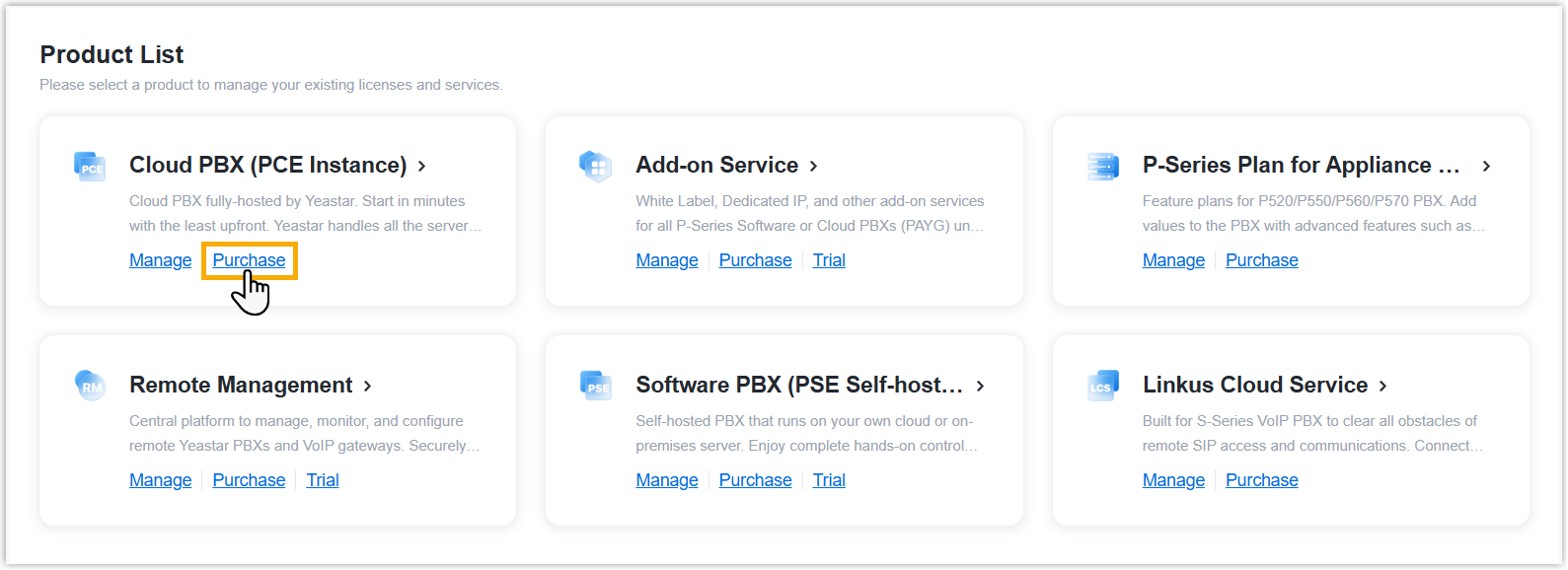Start the Add-on Service Trial
The height and width of the screenshot is (570, 1568).
pyautogui.click(x=829, y=260)
